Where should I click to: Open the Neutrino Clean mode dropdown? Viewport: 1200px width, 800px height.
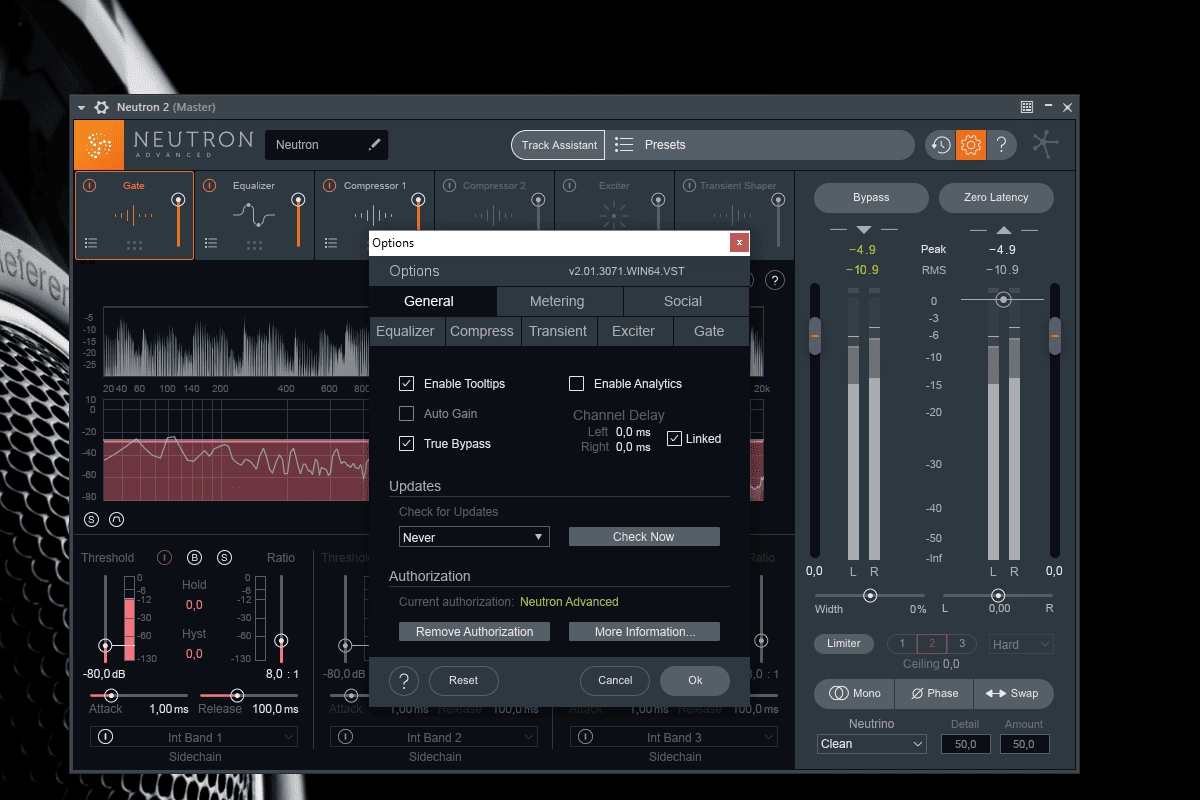872,744
